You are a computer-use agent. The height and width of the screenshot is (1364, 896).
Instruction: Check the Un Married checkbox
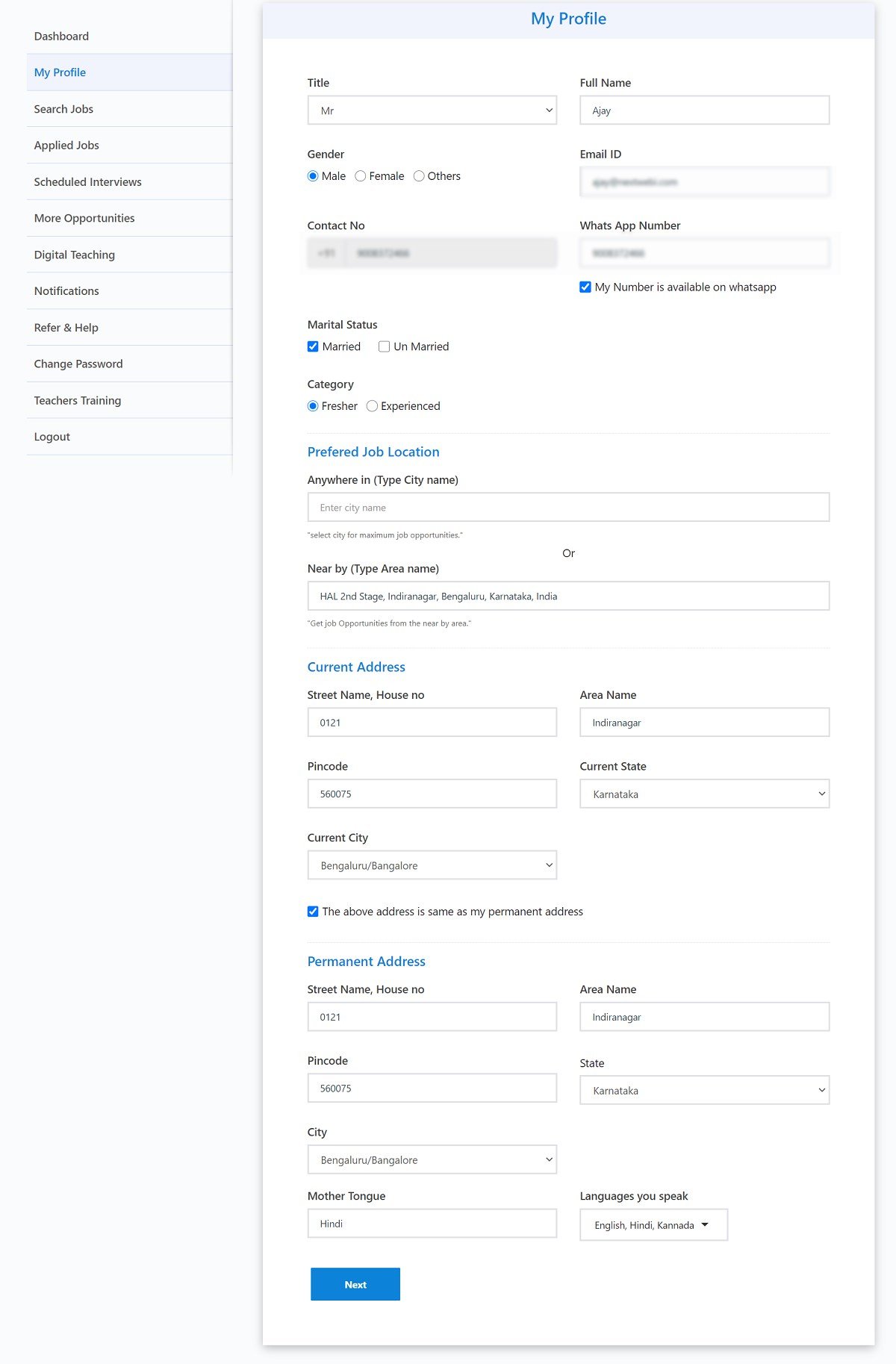(x=385, y=346)
